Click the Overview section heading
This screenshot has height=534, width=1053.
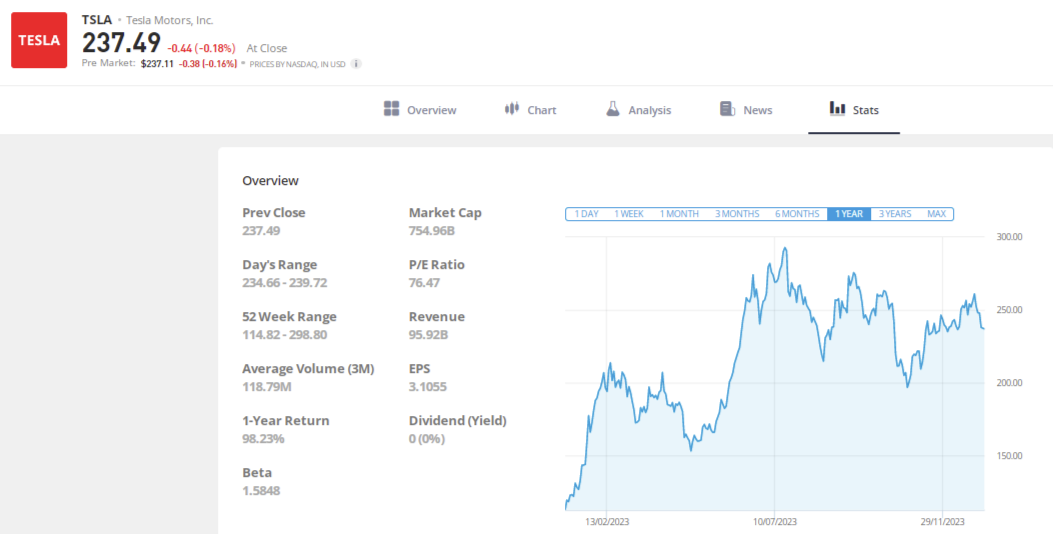[x=271, y=181]
